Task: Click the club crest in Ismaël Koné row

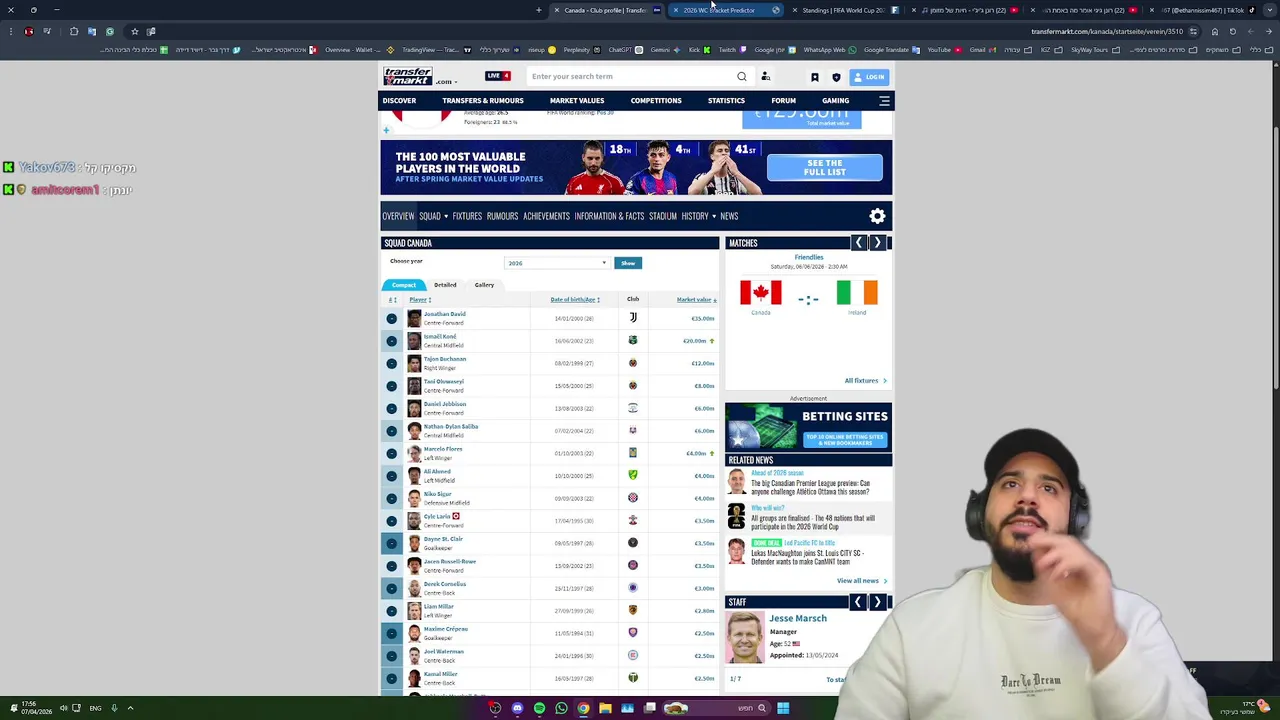Action: tap(633, 340)
